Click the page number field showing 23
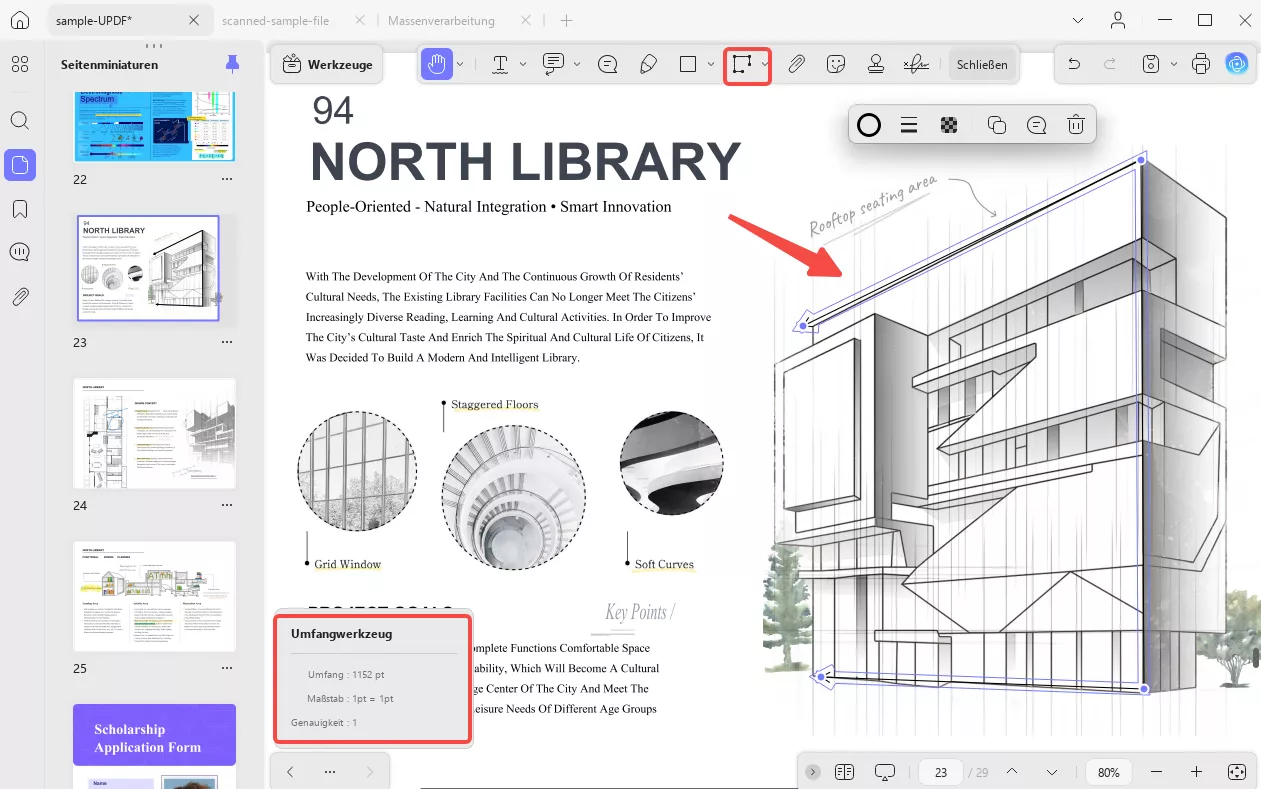 [941, 772]
